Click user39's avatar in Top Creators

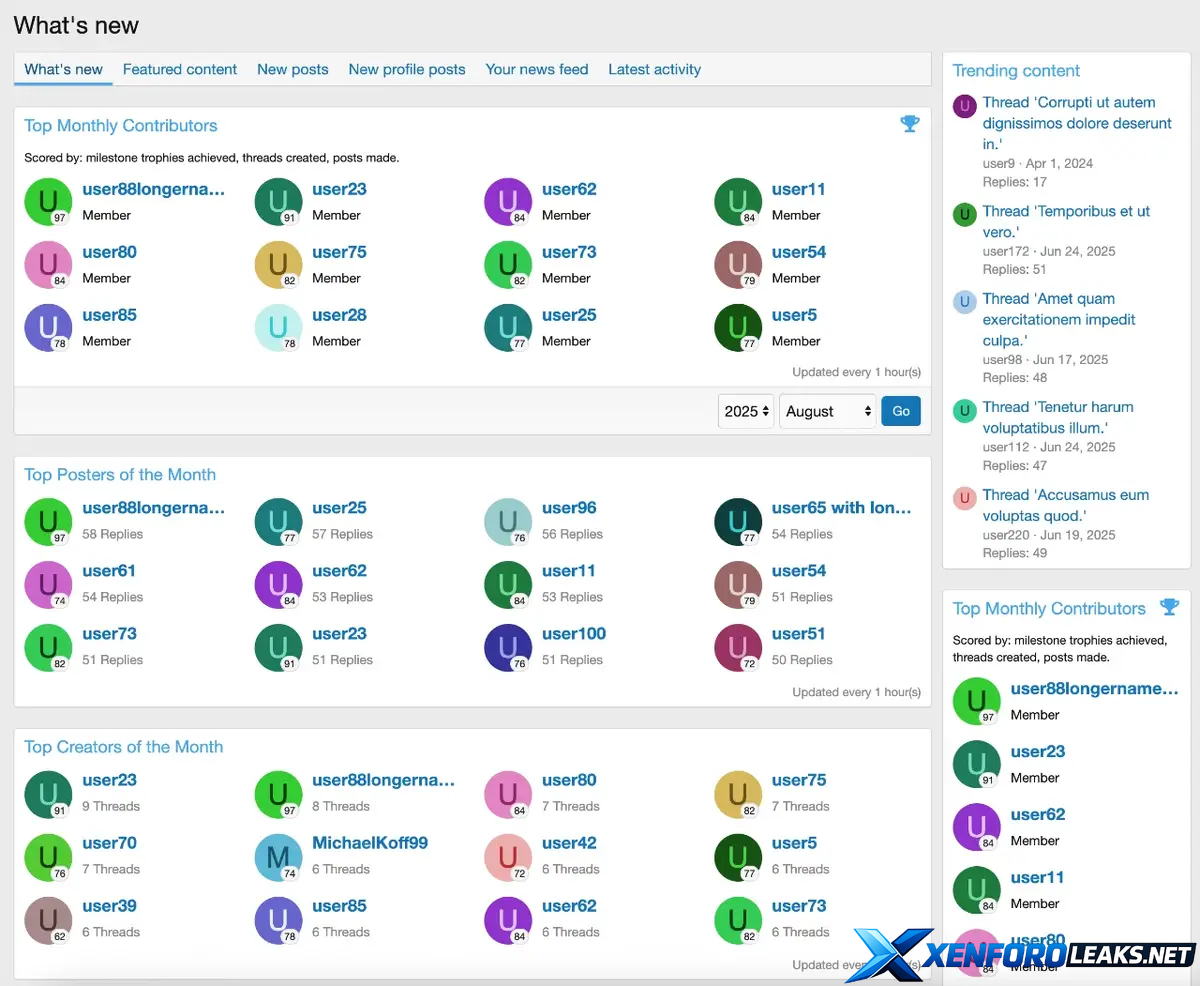tap(48, 920)
